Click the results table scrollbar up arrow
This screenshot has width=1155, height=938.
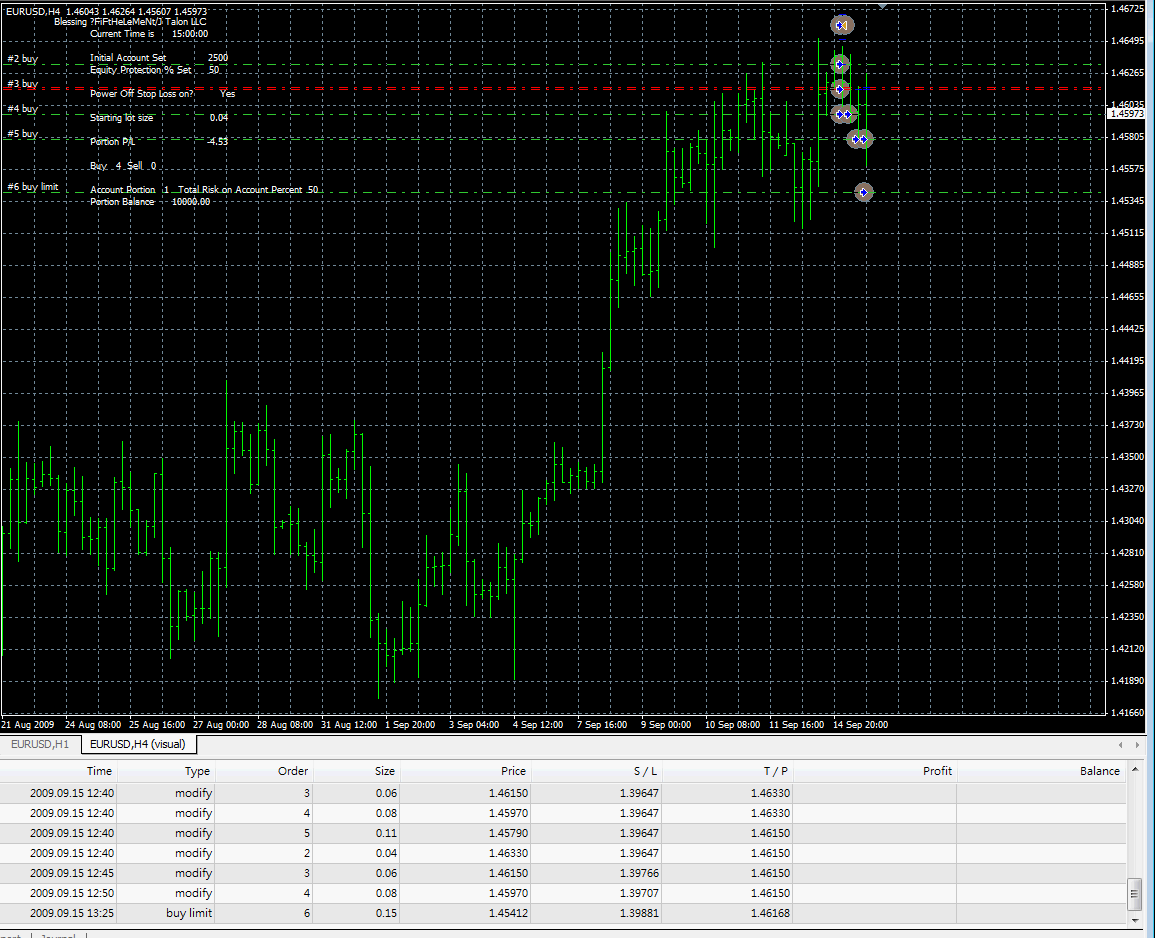(1135, 770)
